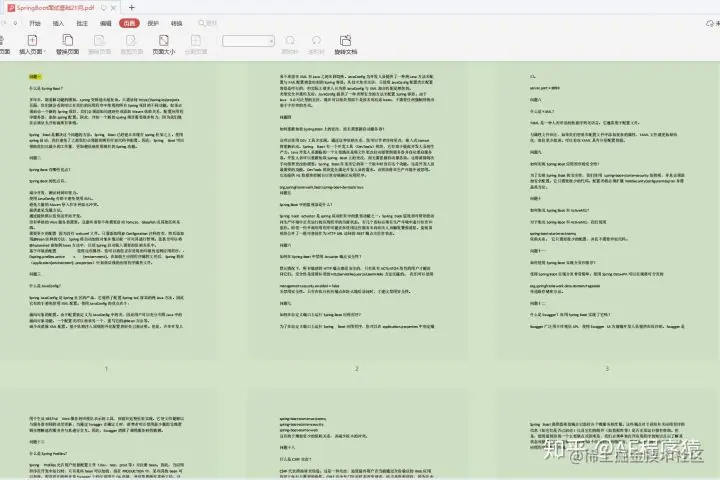The height and width of the screenshot is (480, 720).
Task: Click the yellow highlighted heading on page 1
Action: click(35, 77)
